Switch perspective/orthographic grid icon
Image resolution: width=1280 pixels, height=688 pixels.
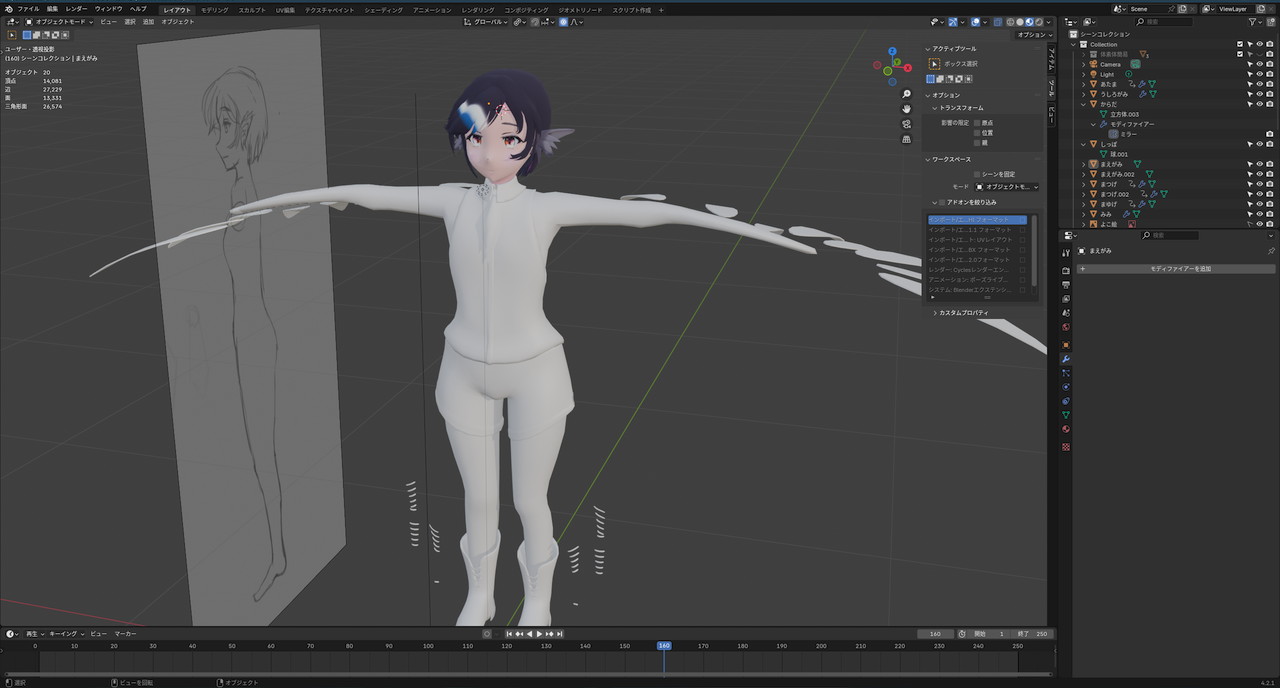point(906,140)
